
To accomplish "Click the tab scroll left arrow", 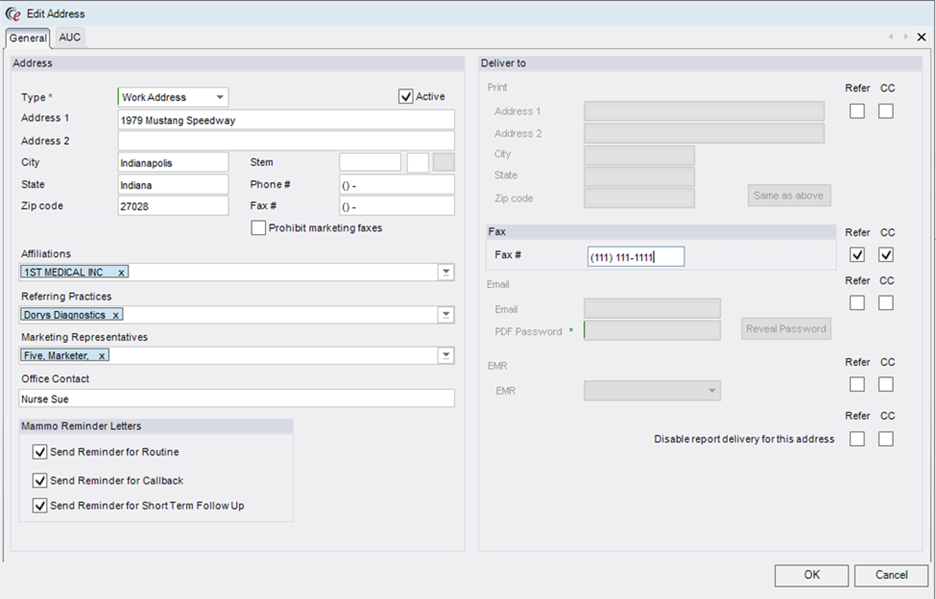I will (x=891, y=37).
